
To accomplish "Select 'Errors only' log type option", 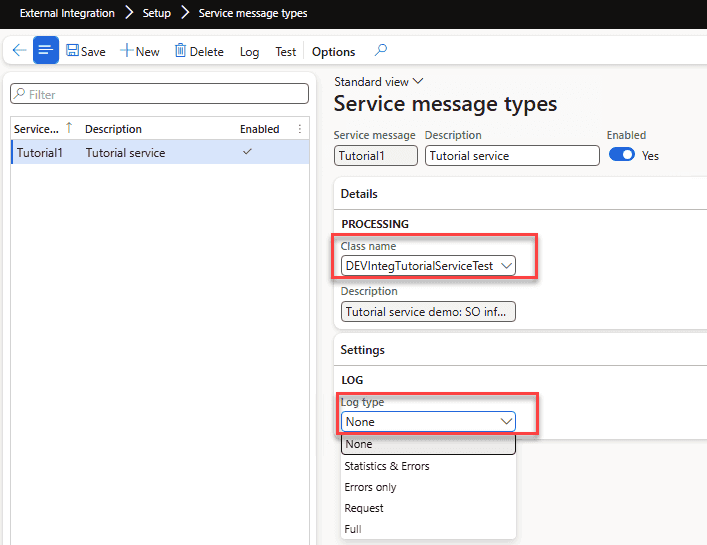I will pos(370,487).
